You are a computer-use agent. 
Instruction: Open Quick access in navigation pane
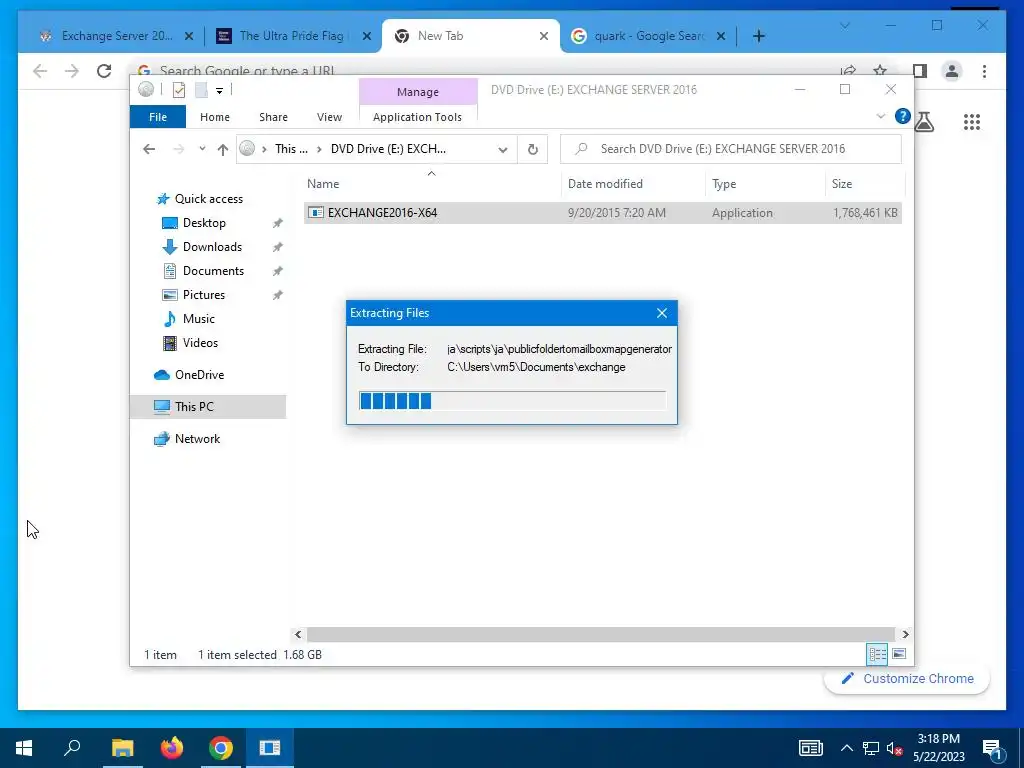(208, 199)
